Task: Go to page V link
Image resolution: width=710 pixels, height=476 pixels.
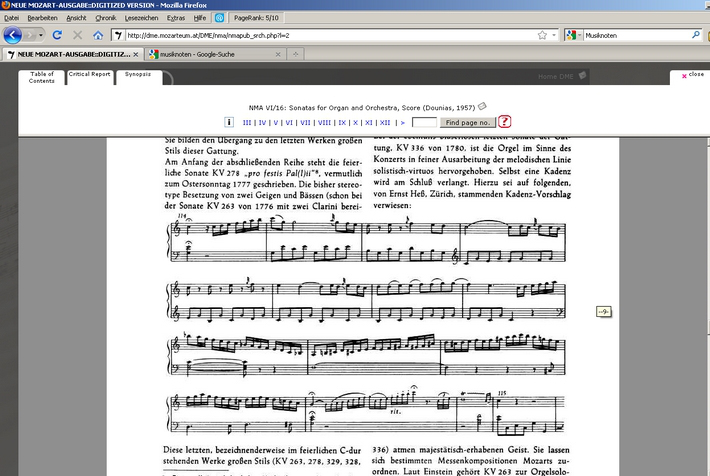Action: pos(275,122)
